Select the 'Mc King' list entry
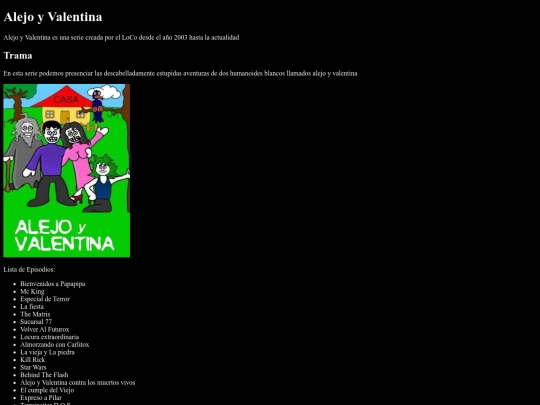Viewport: 540px width, 405px height. pos(32,291)
